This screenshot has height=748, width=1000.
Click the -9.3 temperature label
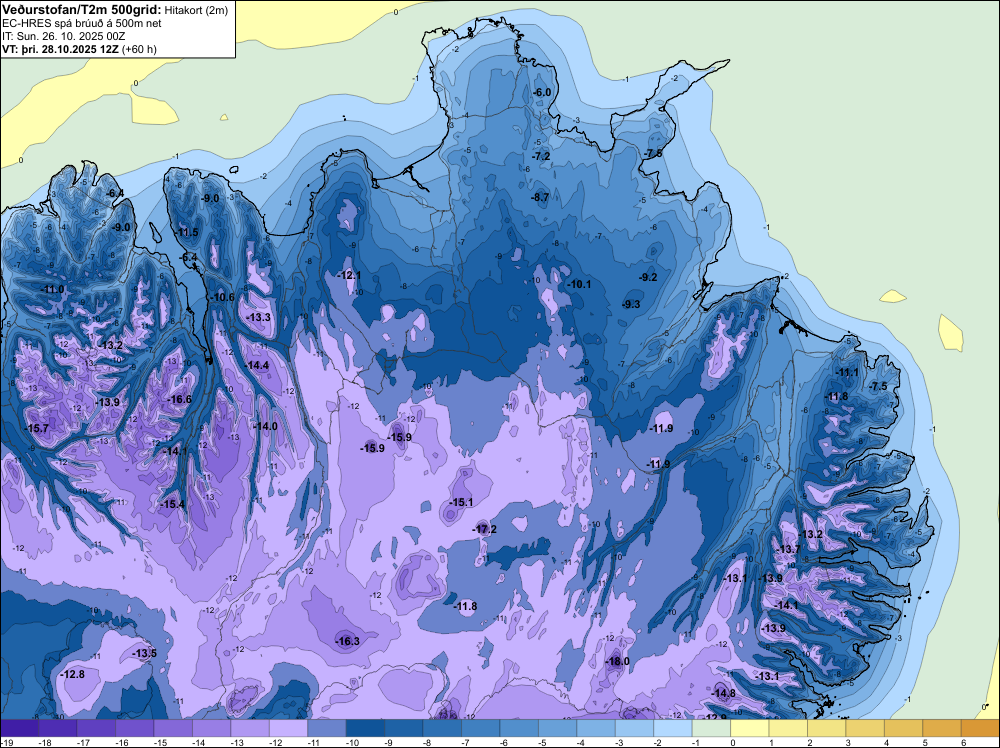(631, 304)
